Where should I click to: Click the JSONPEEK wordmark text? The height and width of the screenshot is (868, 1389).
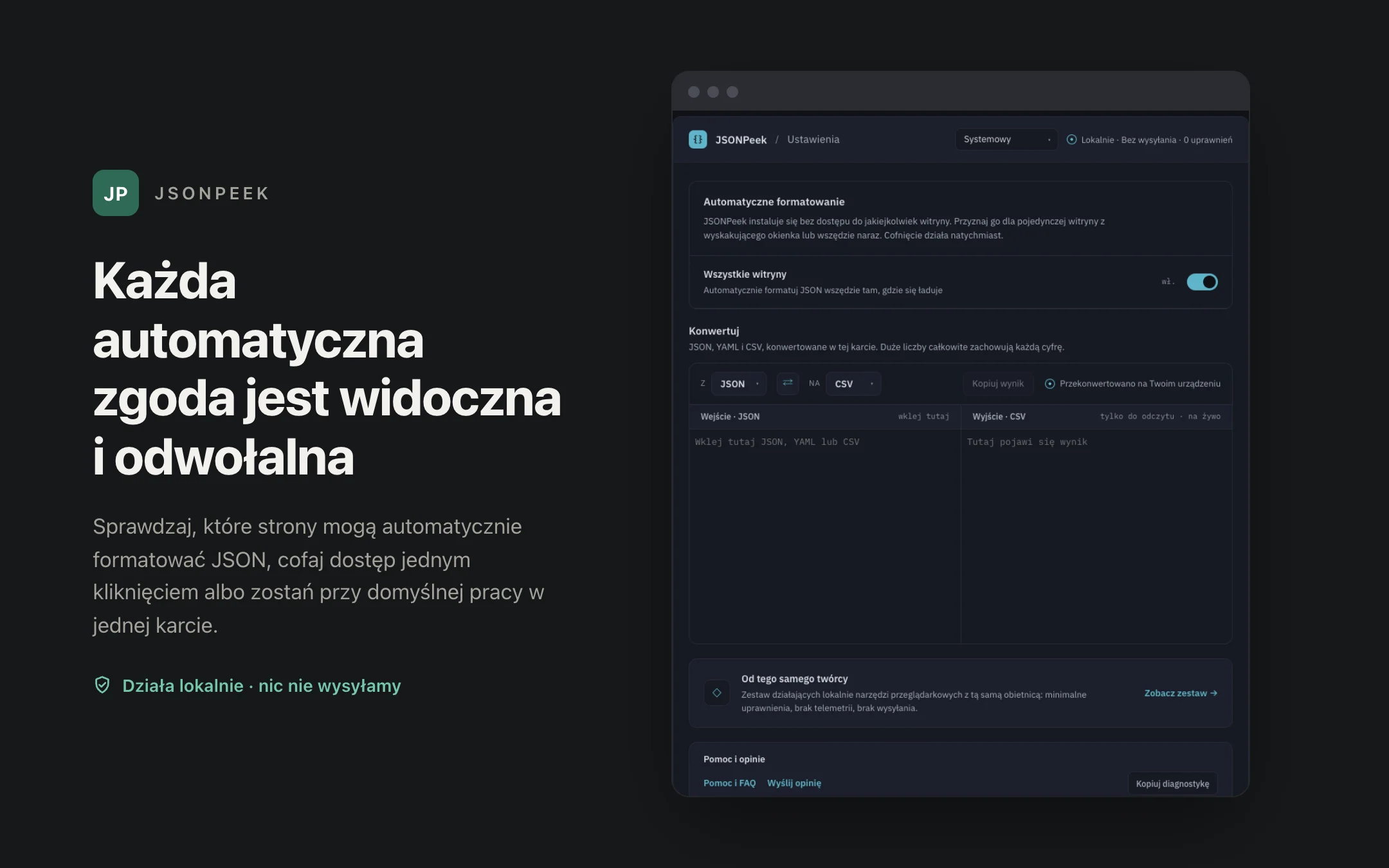point(212,194)
